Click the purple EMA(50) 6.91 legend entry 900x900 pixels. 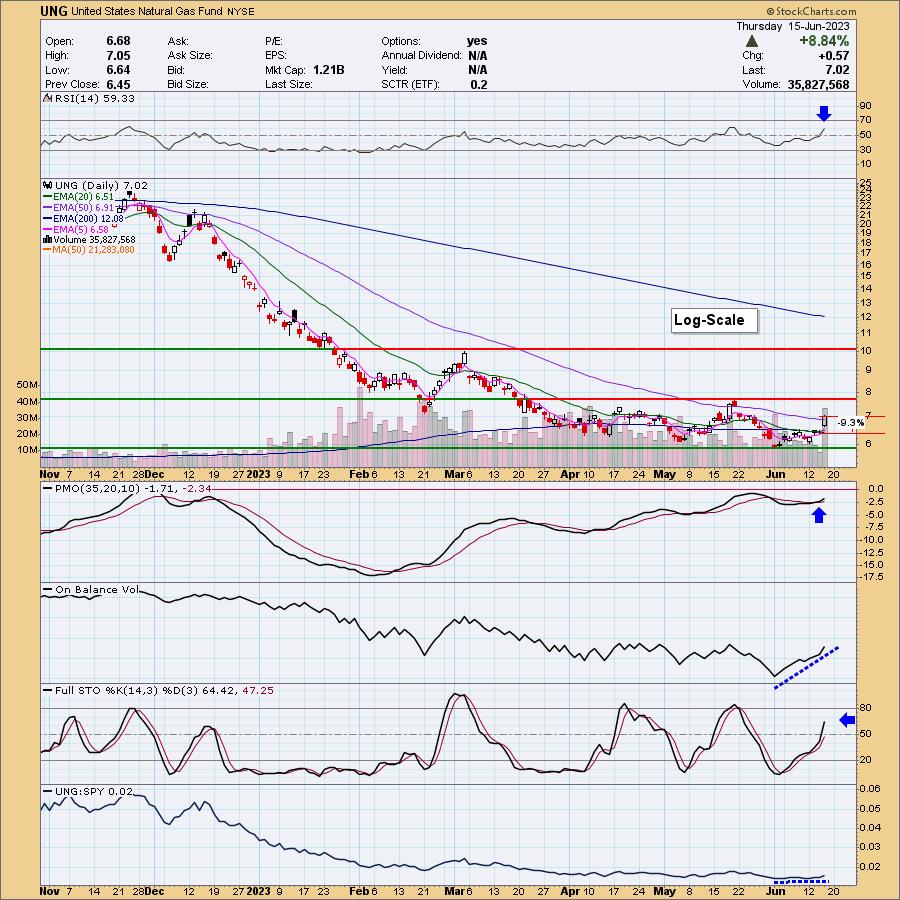click(x=79, y=207)
